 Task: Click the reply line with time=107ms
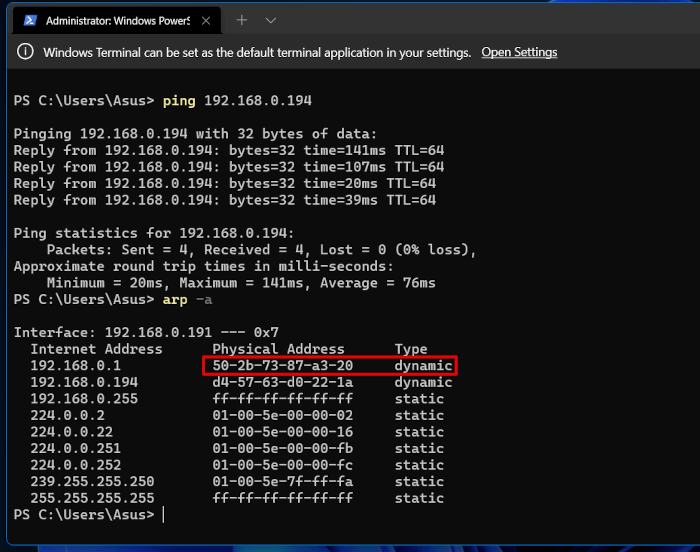229,167
